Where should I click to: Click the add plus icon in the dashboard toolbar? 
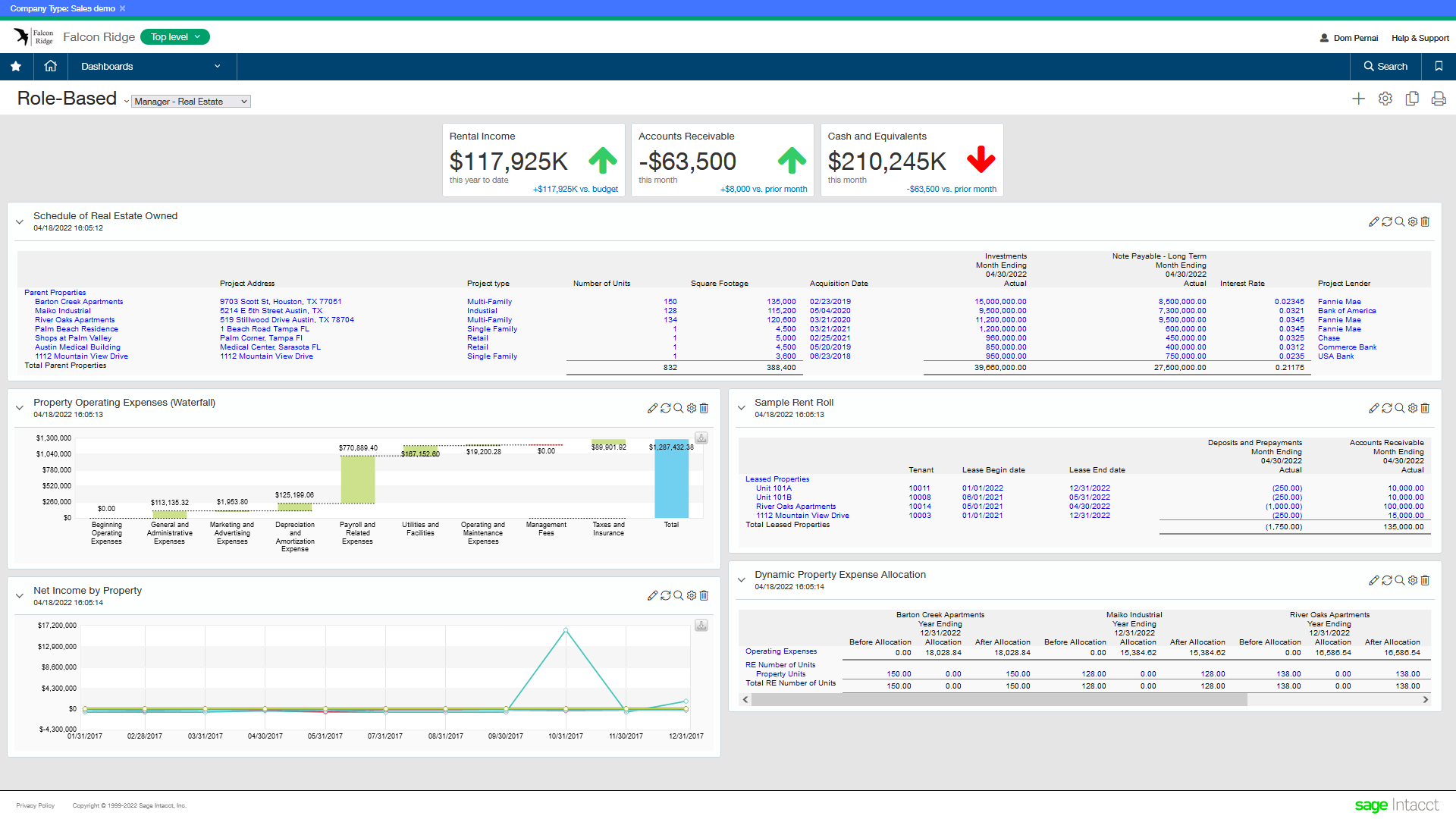pos(1358,99)
